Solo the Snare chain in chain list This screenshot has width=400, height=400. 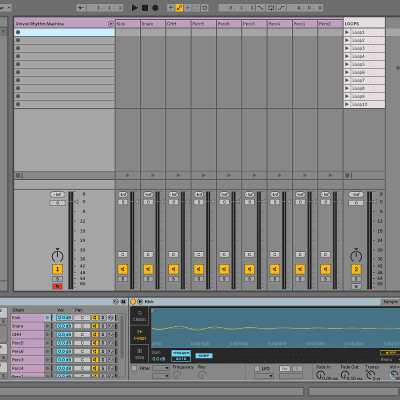[103, 326]
